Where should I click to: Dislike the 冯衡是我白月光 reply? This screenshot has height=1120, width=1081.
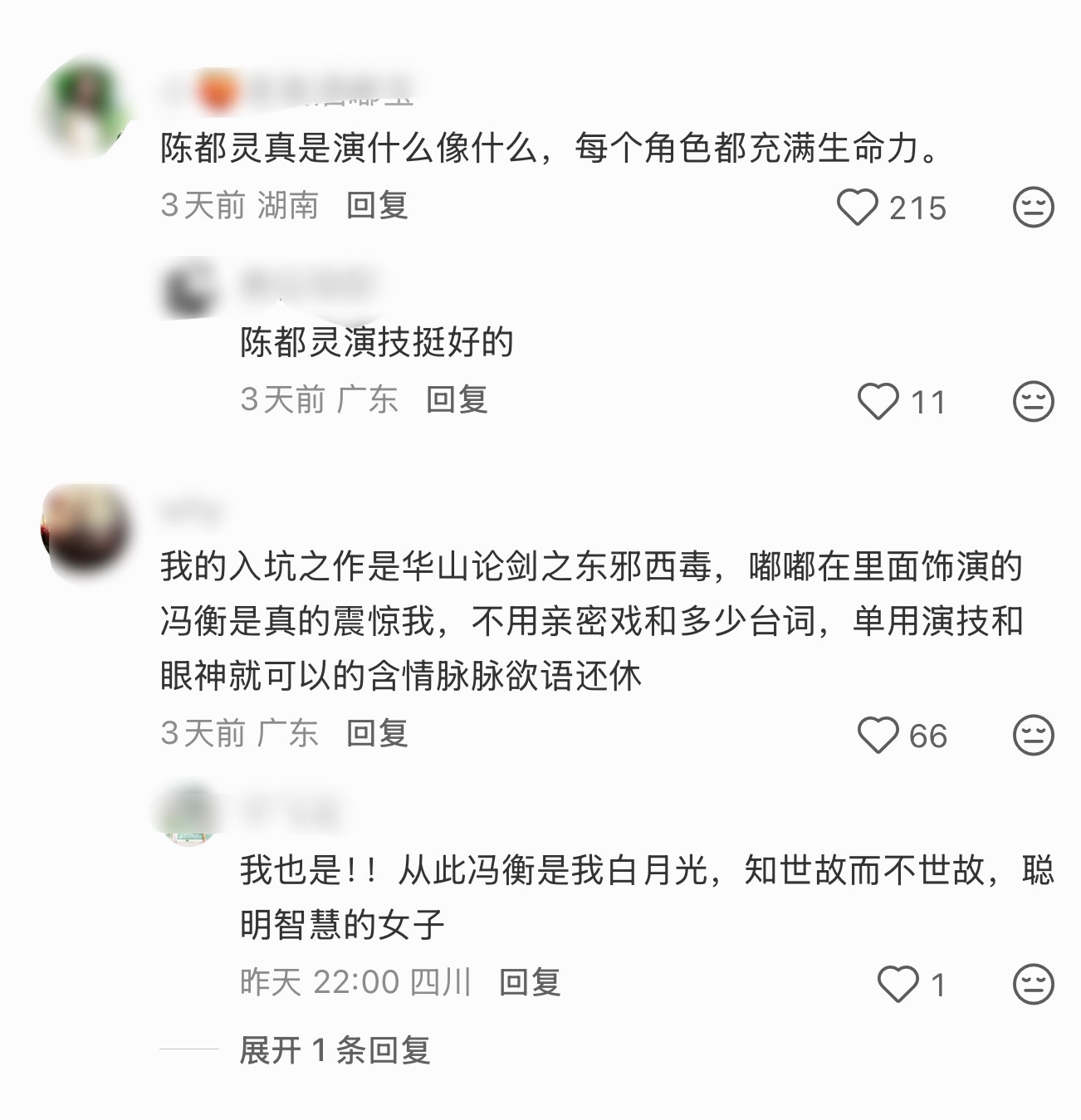click(1034, 985)
